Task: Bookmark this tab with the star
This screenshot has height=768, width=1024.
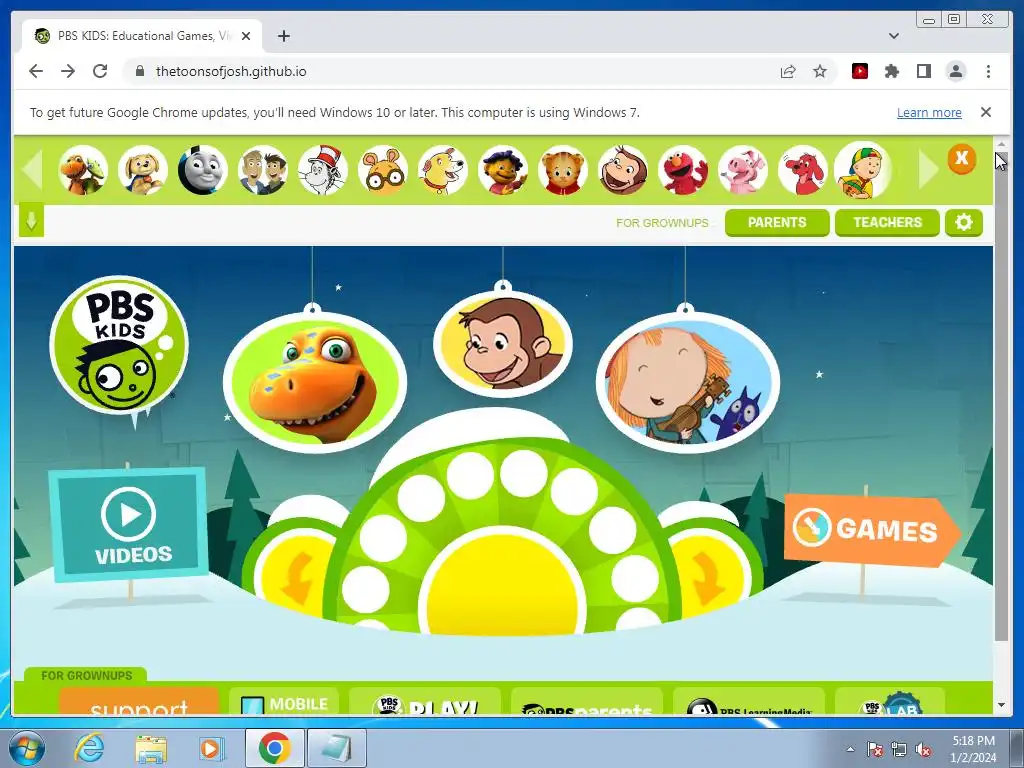Action: (x=820, y=71)
